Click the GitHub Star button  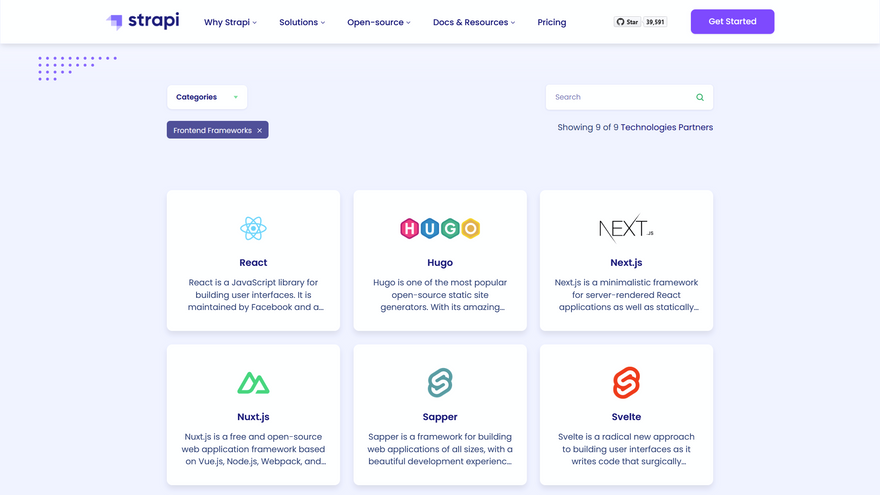coord(627,21)
